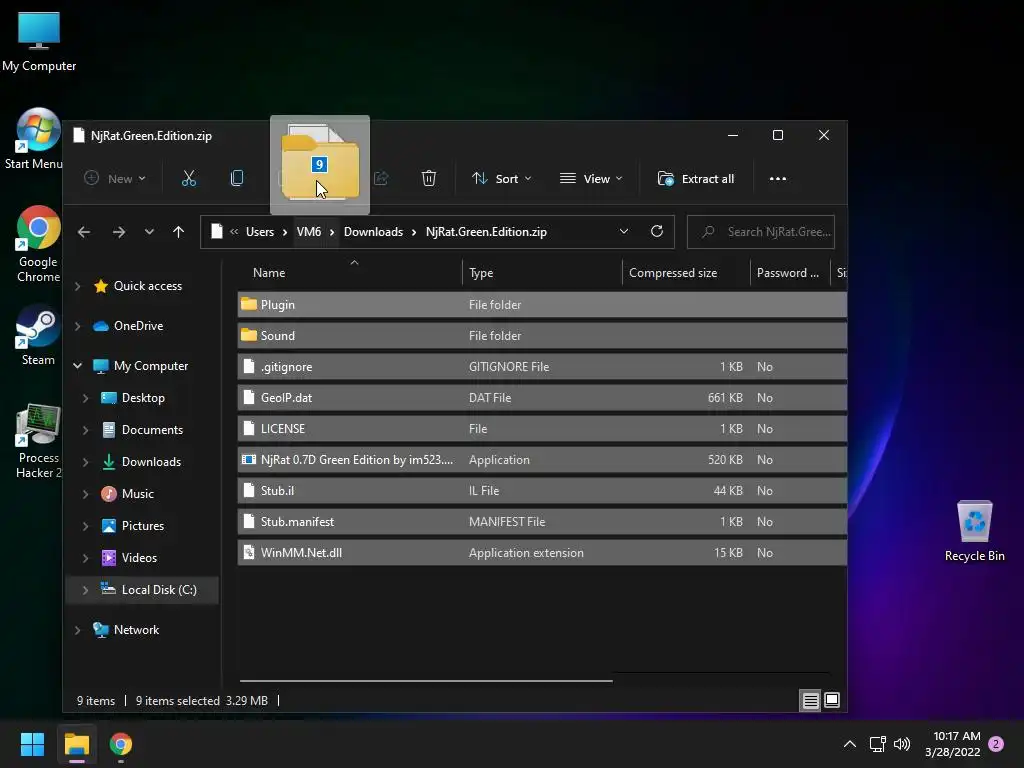Screen dimensions: 1024x768
Task: Click the horizontal scrollbar in file list
Action: point(426,680)
